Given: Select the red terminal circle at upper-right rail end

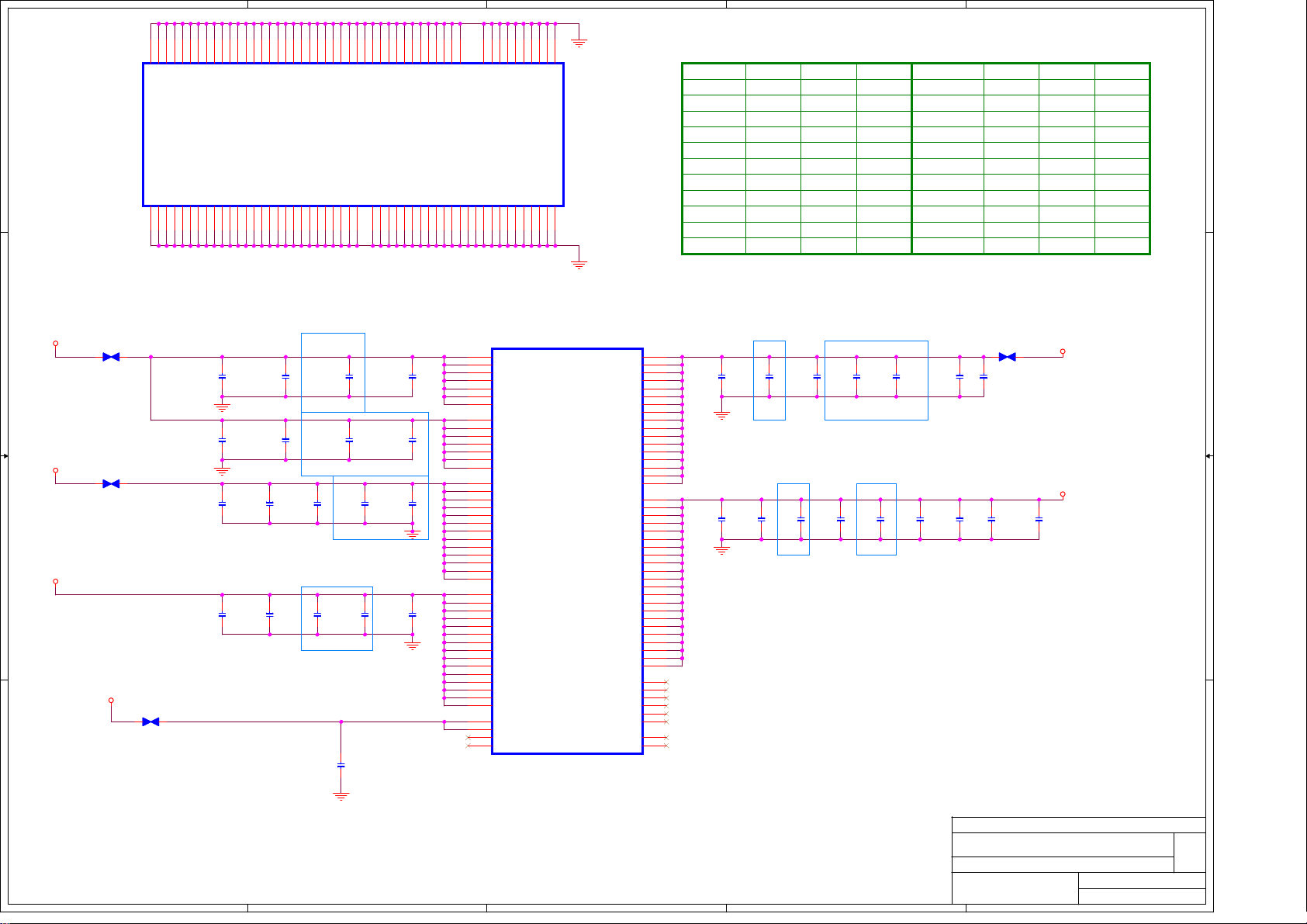Looking at the screenshot, I should click(x=1063, y=351).
